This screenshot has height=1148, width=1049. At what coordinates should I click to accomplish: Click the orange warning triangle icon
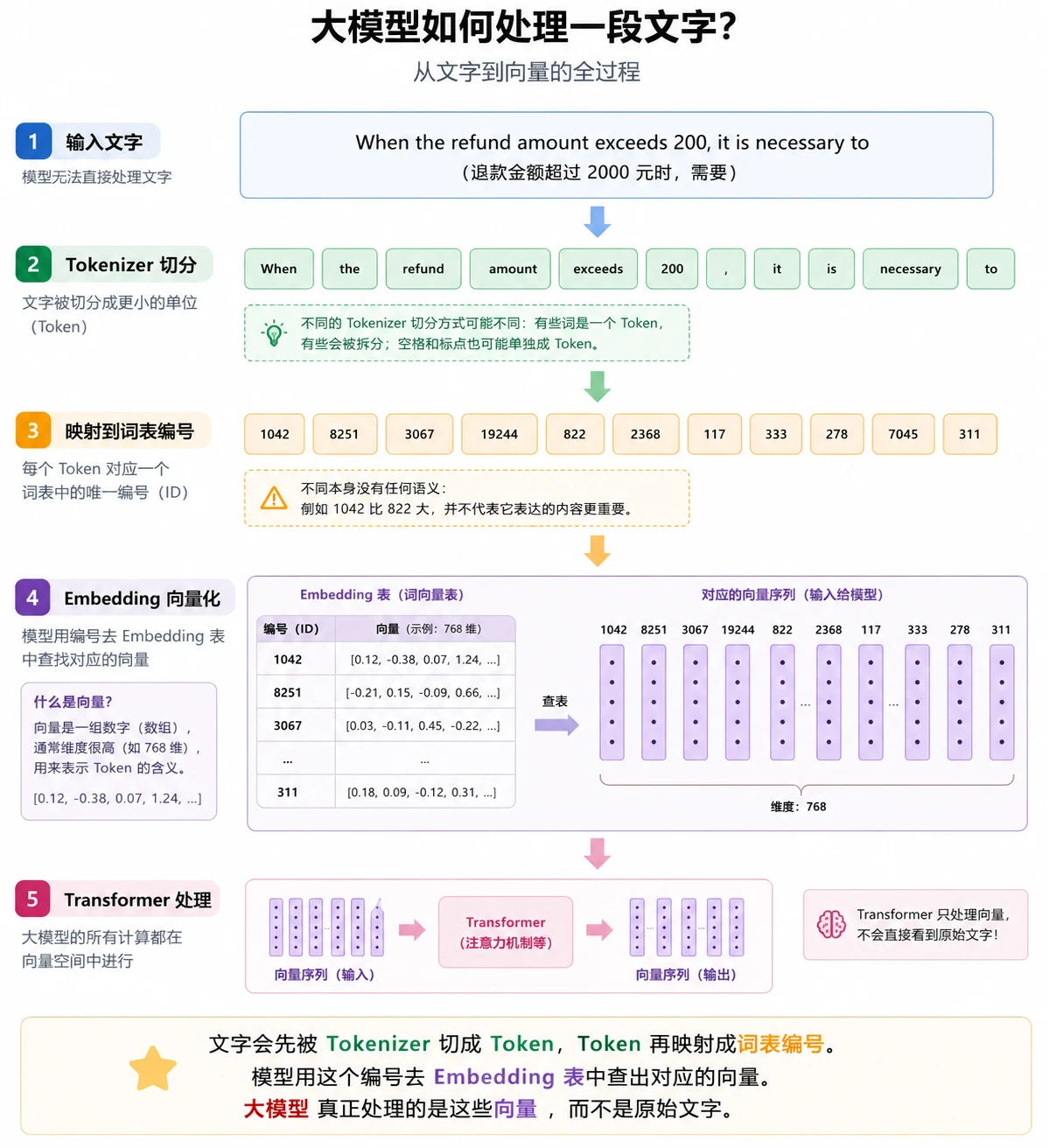(274, 498)
